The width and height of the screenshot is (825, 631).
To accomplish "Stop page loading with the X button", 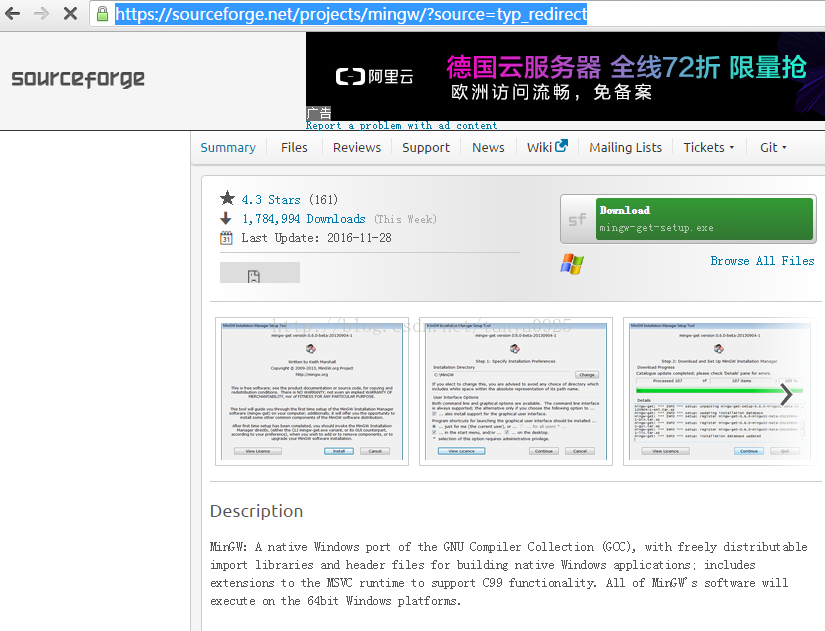I will pyautogui.click(x=70, y=14).
